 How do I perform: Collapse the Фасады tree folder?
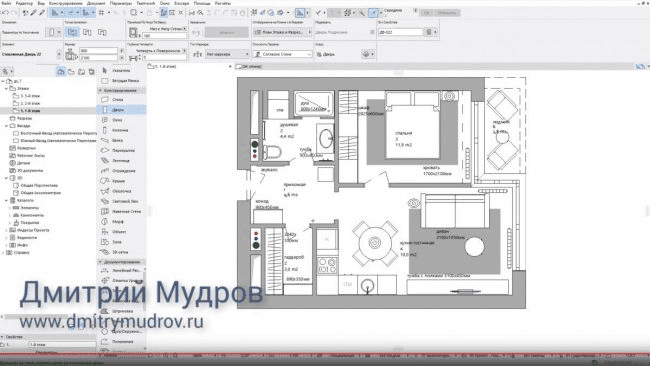point(6,126)
